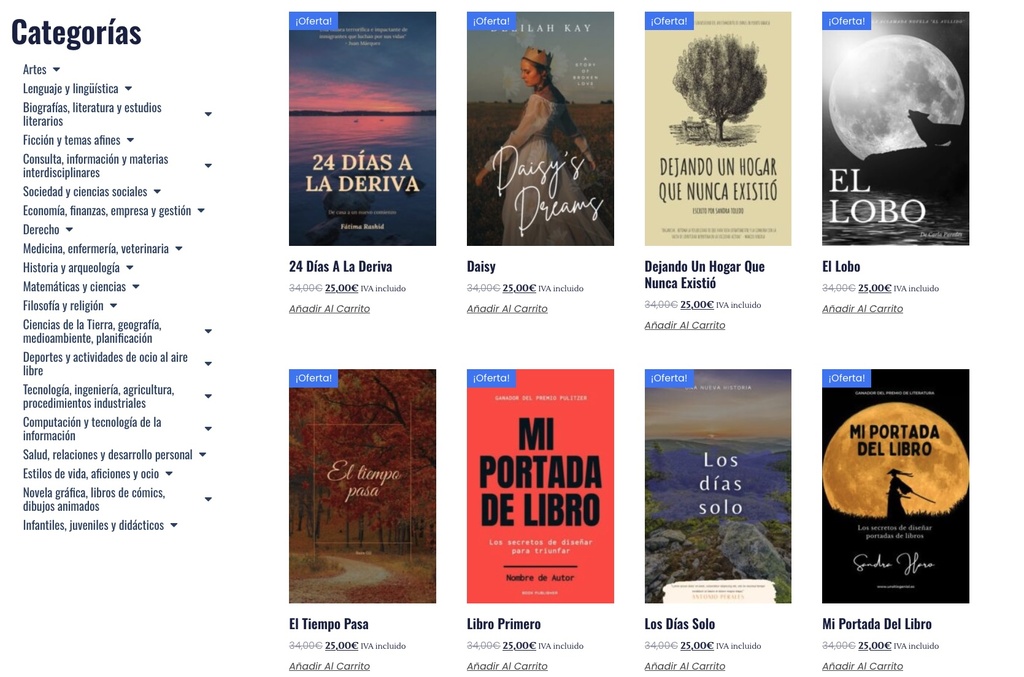This screenshot has width=1024, height=677.
Task: Expand the Artes category arrow
Action: coord(56,69)
